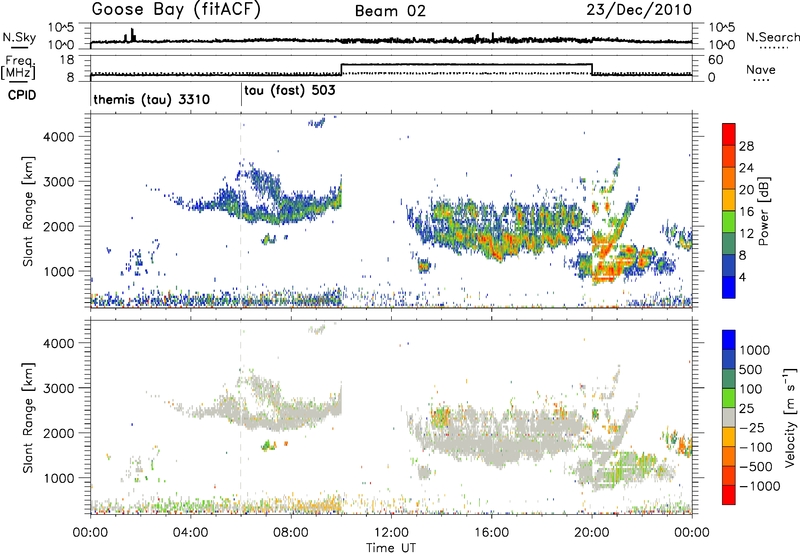800x554 pixels.
Task: Pick the red top segment of Power color bar
Action: click(729, 134)
